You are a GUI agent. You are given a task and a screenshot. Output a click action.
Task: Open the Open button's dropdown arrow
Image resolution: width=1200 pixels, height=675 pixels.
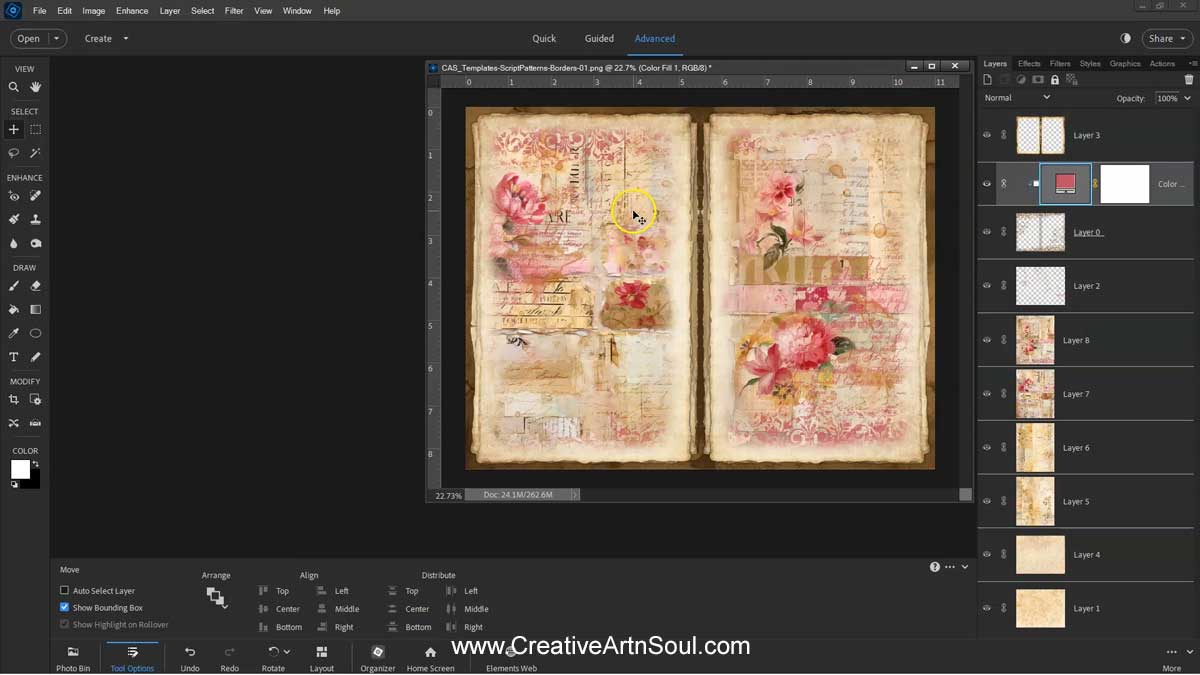55,38
